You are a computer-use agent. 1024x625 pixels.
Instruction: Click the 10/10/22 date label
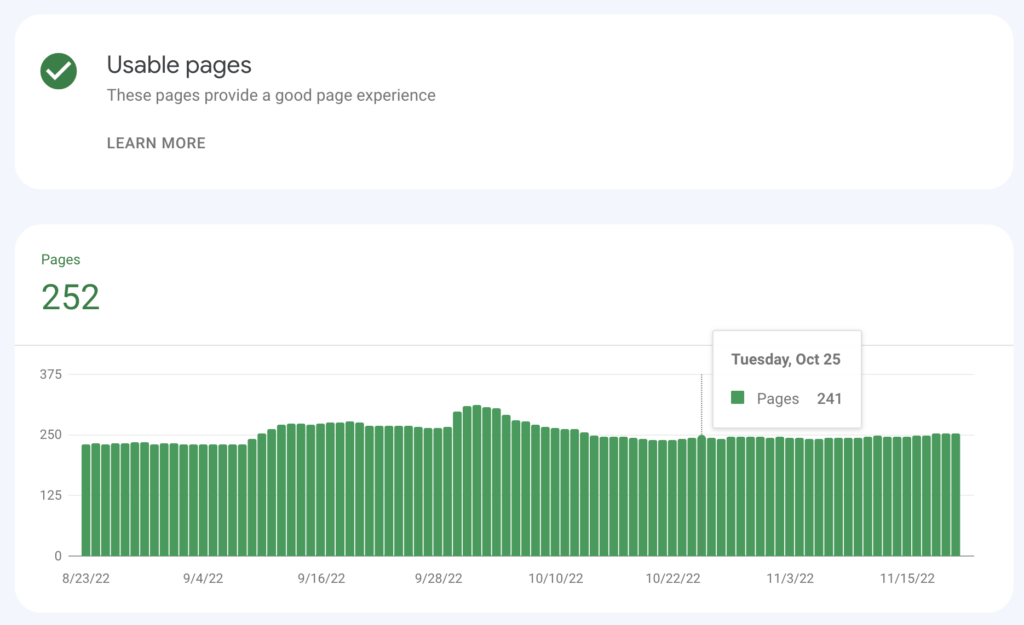556,579
